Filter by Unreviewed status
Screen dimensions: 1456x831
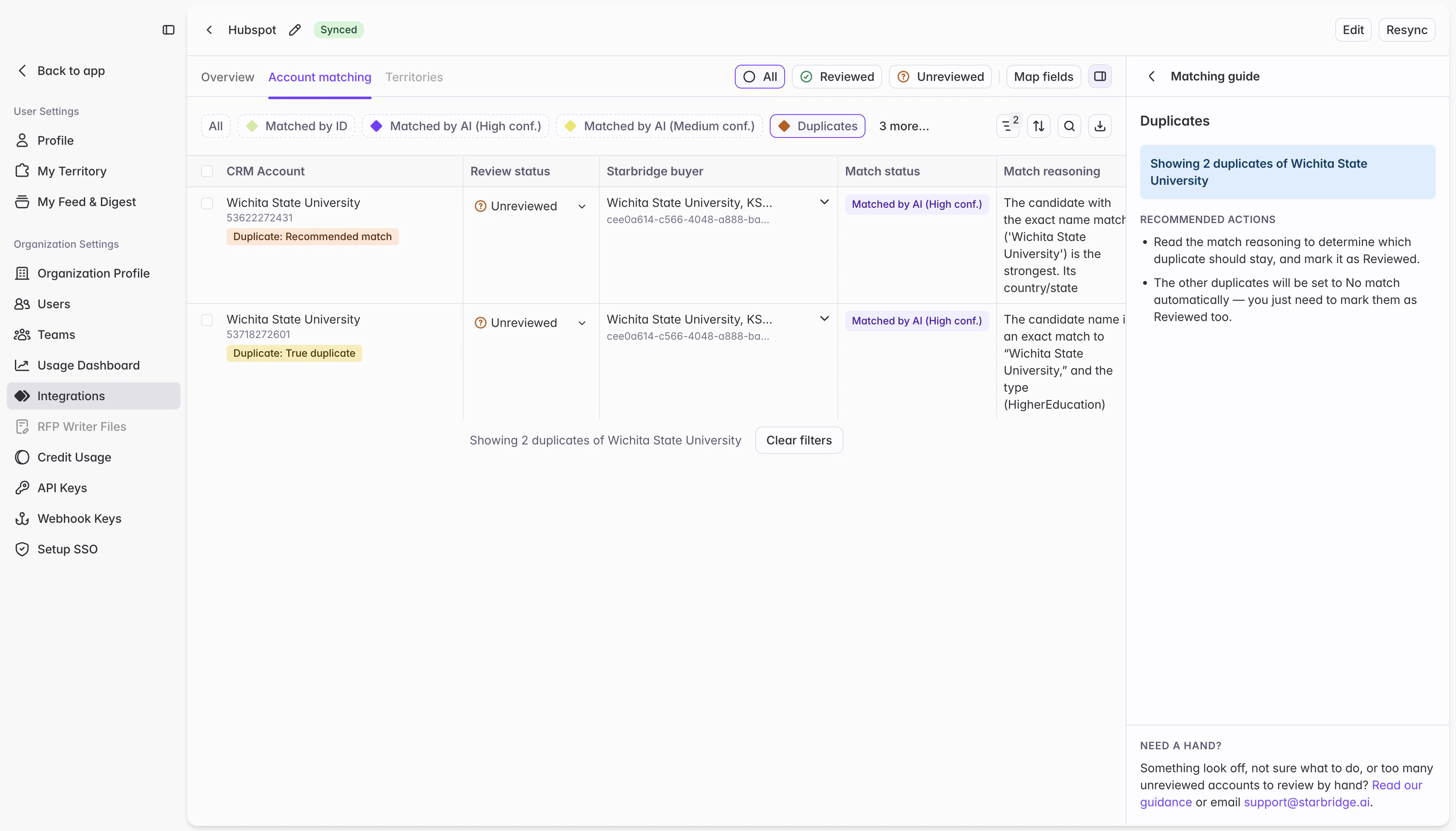coord(940,77)
